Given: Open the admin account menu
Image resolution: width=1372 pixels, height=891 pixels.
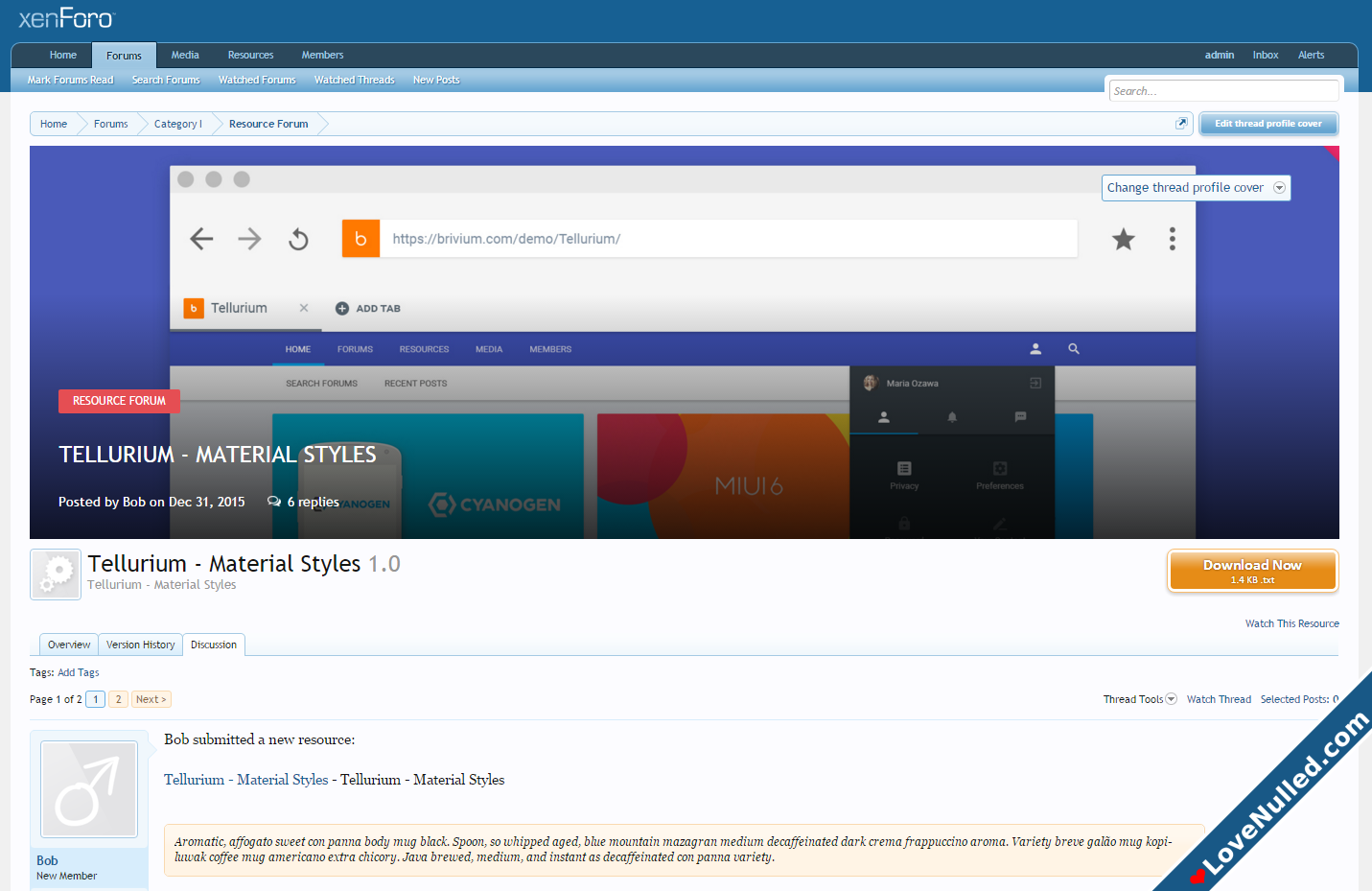Looking at the screenshot, I should pyautogui.click(x=1220, y=55).
